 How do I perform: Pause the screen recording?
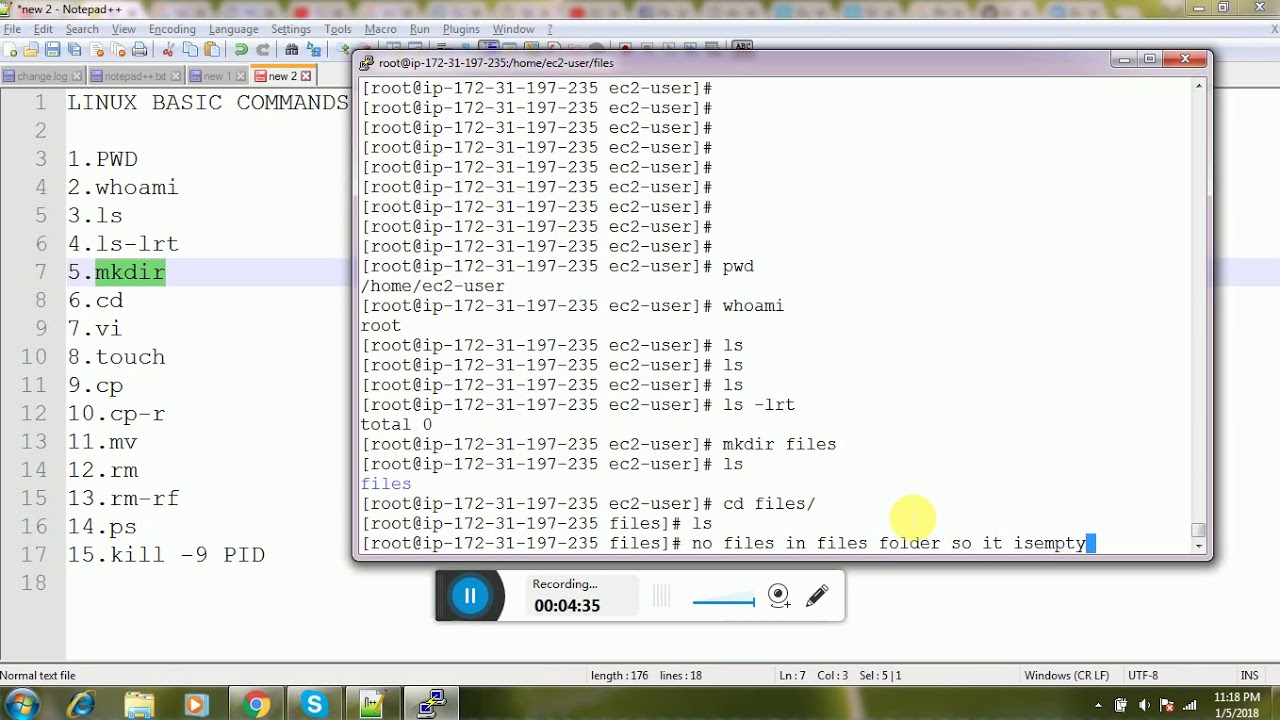pos(470,596)
